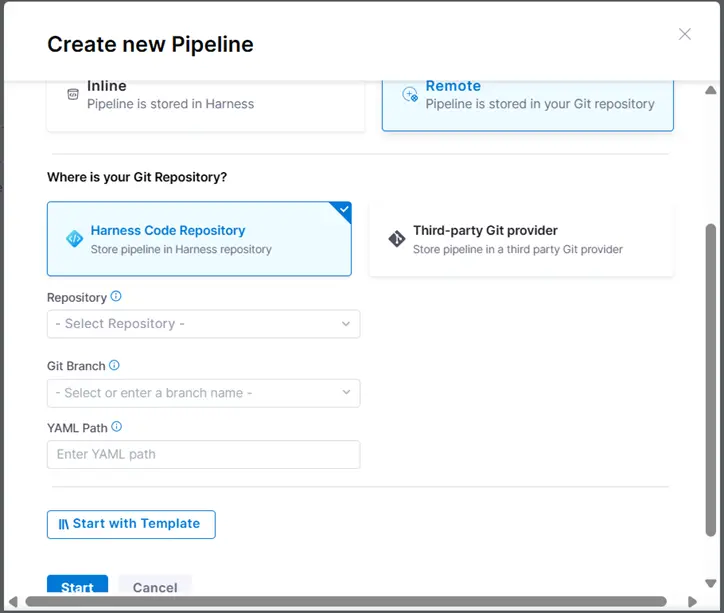Show info tooltip next to Repository label
Image resolution: width=724 pixels, height=613 pixels.
116,296
